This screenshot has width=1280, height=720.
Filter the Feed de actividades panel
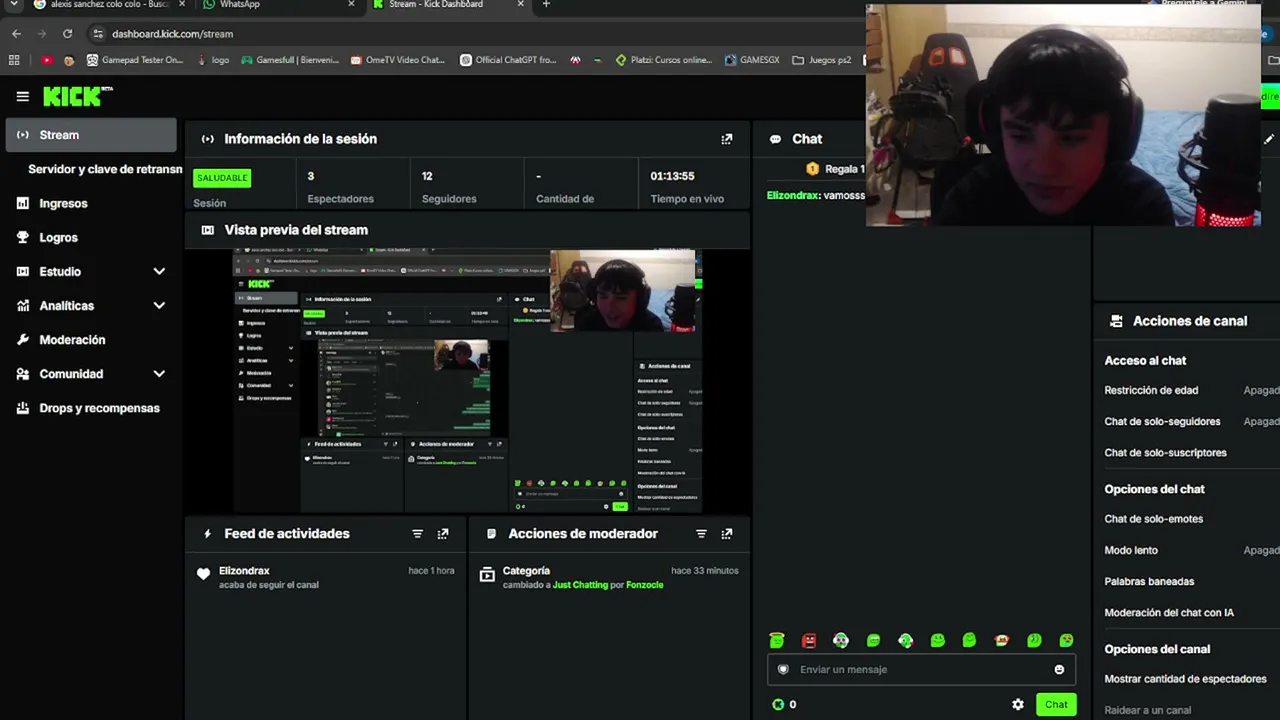(418, 534)
